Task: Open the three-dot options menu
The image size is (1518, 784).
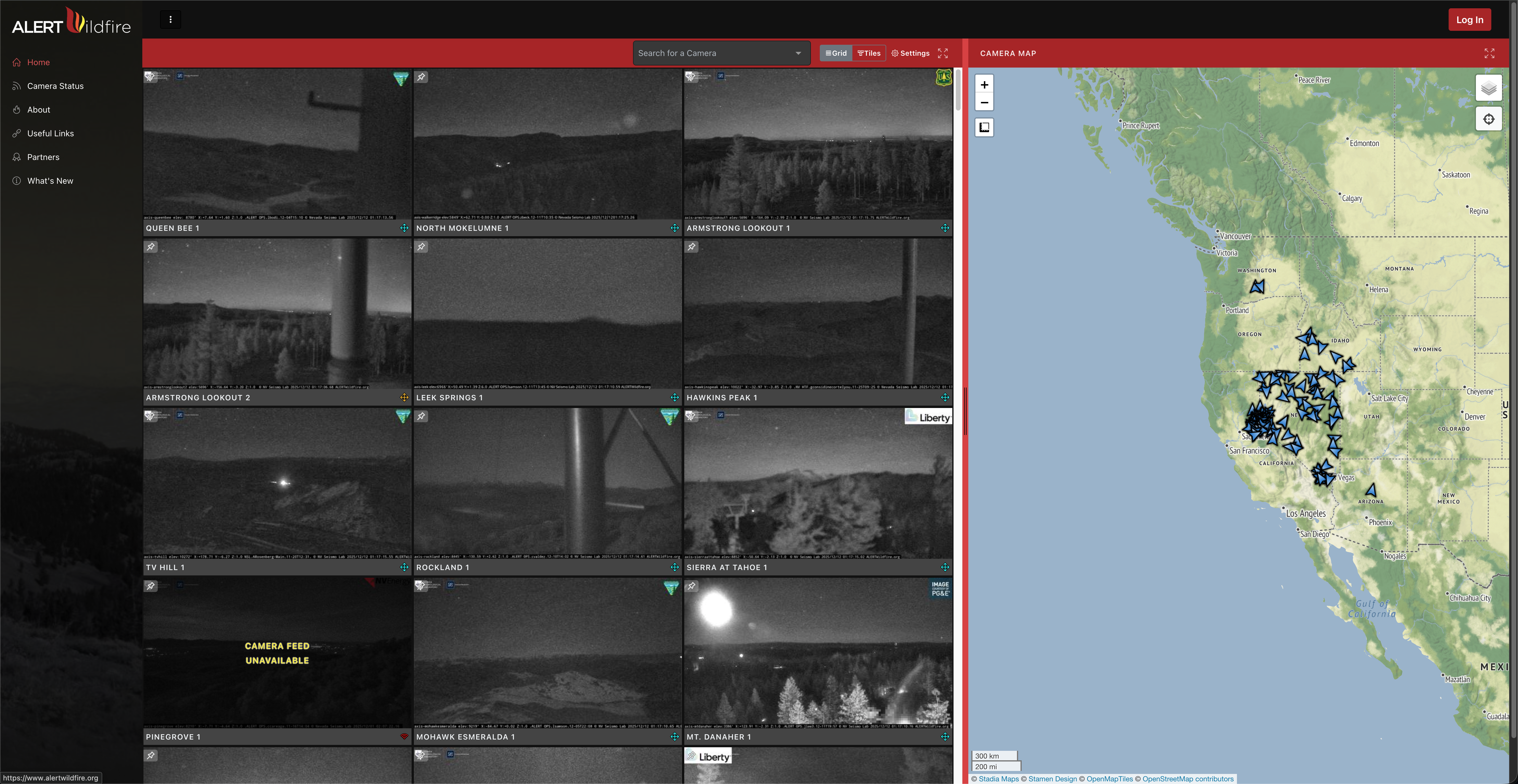Action: (171, 20)
